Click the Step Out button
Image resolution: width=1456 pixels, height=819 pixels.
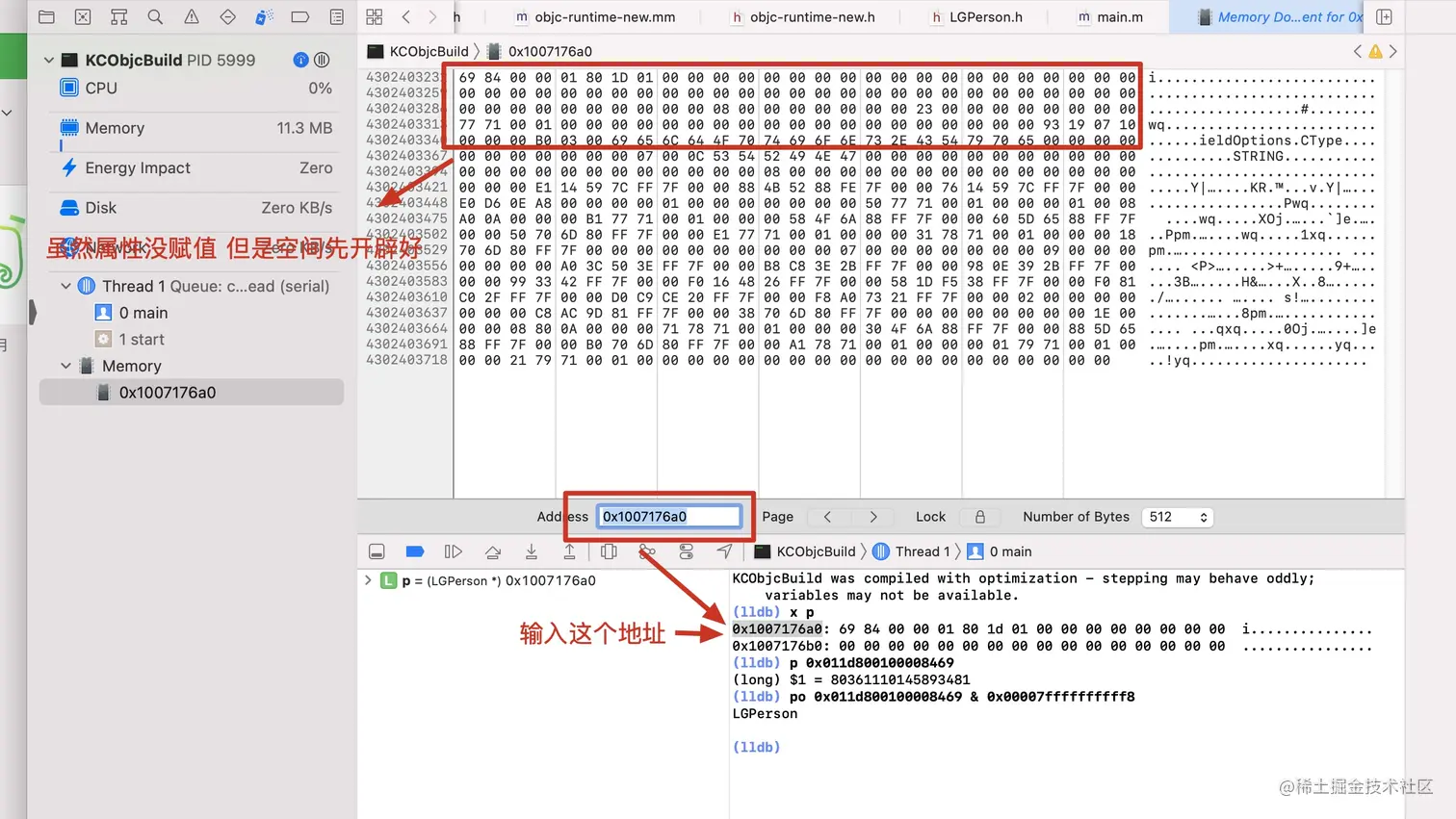[x=570, y=551]
